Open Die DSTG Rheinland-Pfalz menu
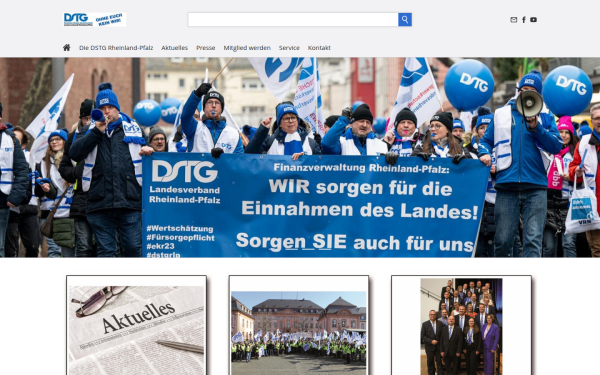Viewport: 600px width, 375px height. (x=116, y=48)
